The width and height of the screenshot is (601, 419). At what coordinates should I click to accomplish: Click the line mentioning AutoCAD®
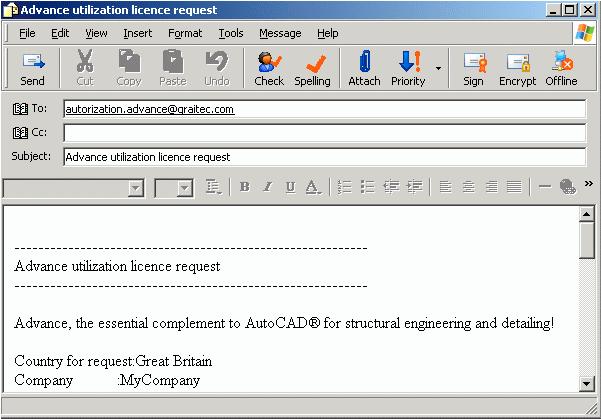pyautogui.click(x=284, y=323)
